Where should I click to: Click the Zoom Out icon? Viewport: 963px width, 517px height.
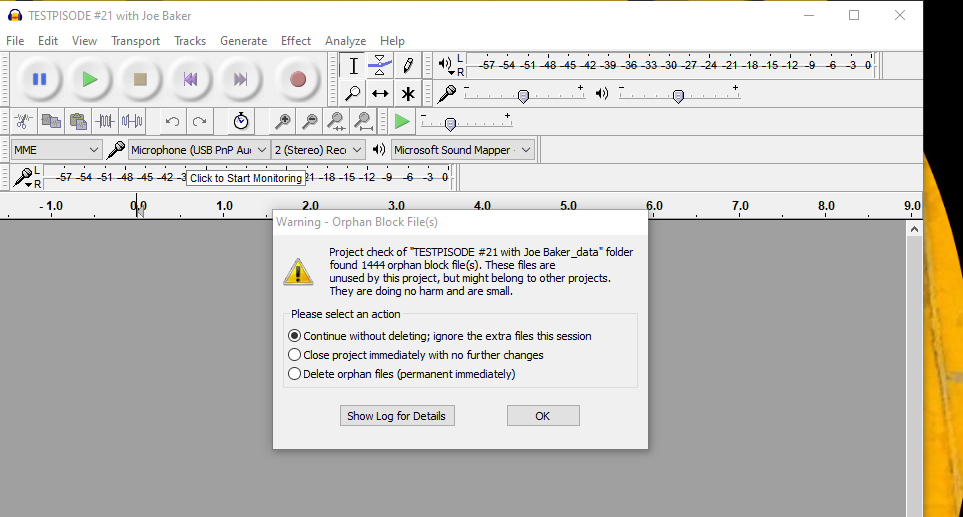click(x=310, y=122)
